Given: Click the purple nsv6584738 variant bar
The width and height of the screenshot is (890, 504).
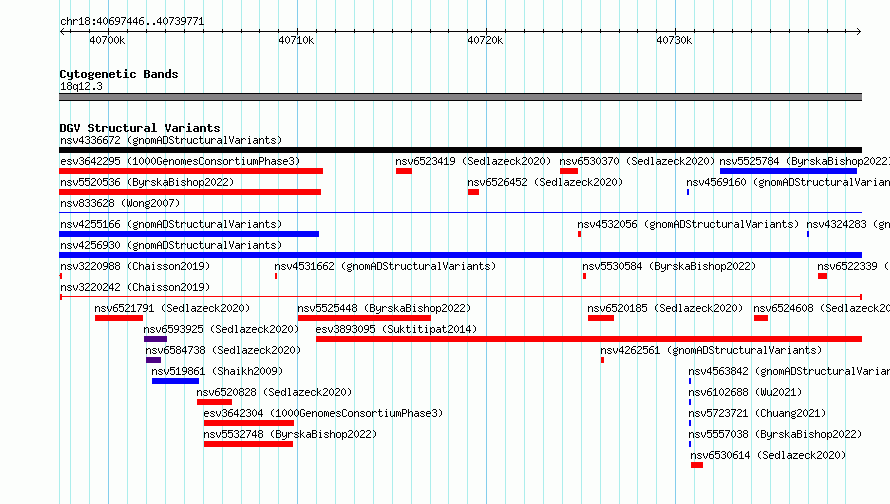Looking at the screenshot, I should [153, 360].
